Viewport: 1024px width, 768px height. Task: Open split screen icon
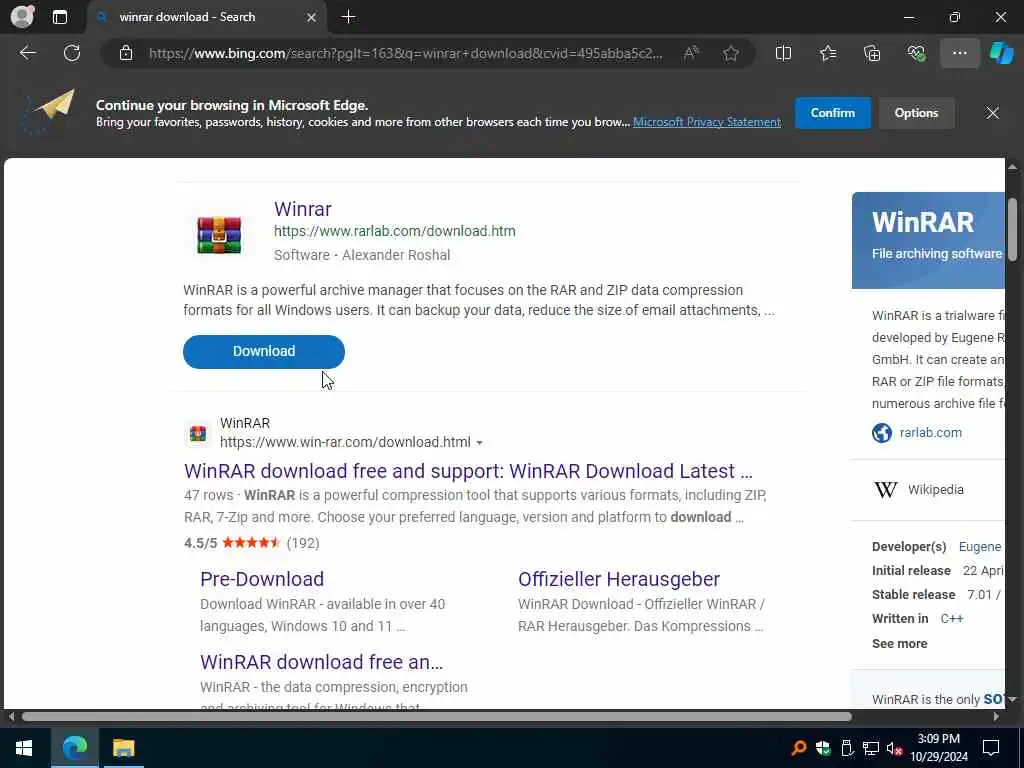pyautogui.click(x=783, y=53)
